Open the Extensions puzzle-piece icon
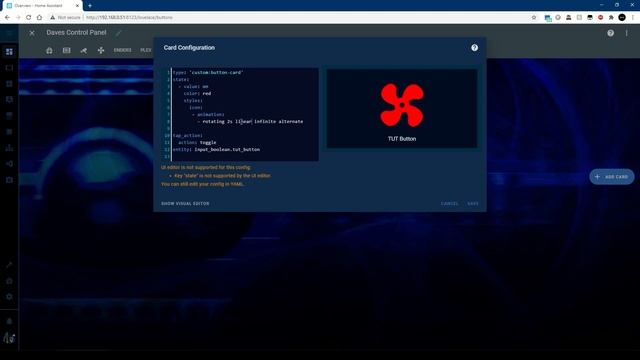The width and height of the screenshot is (640, 360). [611, 18]
